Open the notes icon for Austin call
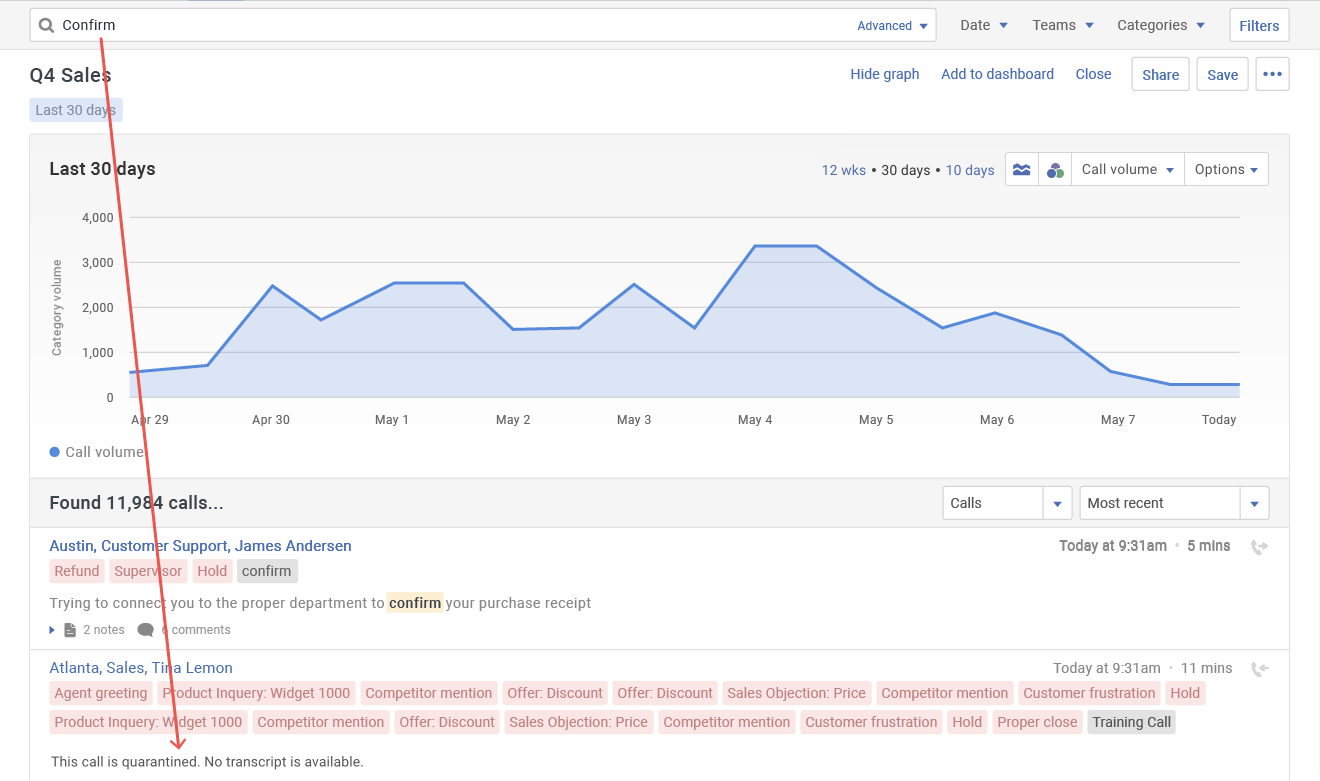Viewport: 1320px width, 781px height. [x=70, y=630]
